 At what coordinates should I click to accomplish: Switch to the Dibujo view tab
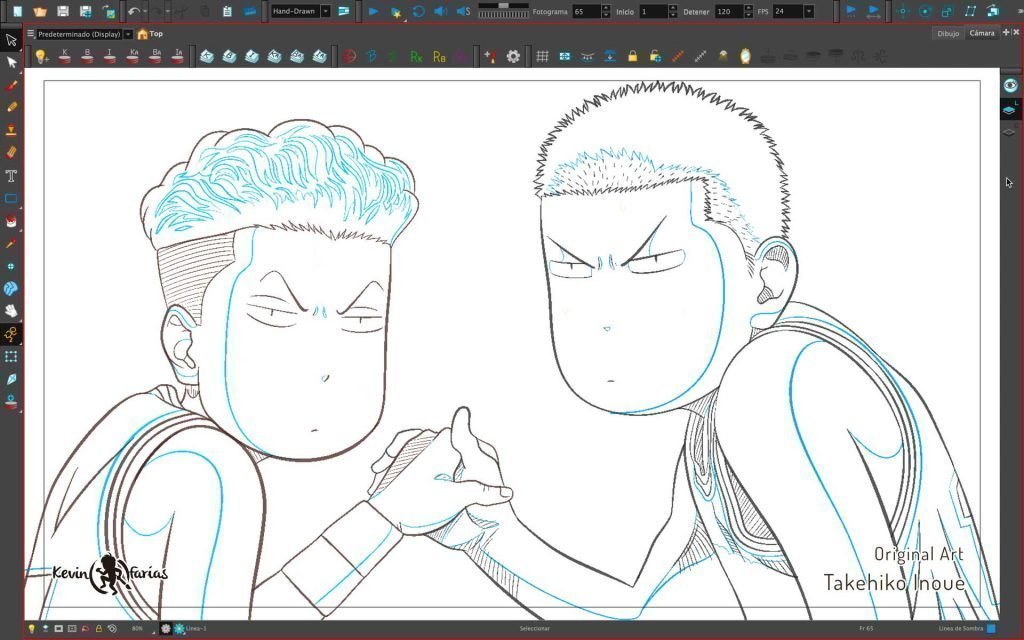948,33
